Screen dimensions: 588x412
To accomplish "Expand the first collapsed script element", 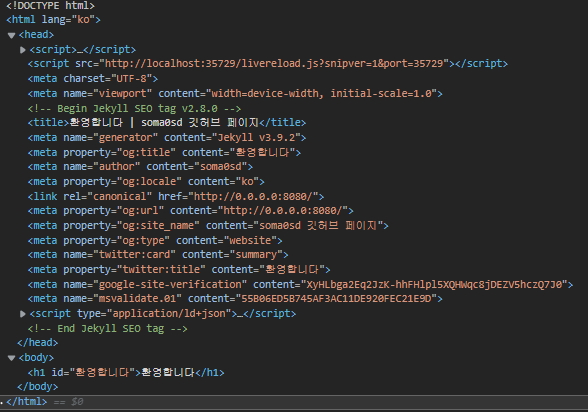I will [x=22, y=50].
